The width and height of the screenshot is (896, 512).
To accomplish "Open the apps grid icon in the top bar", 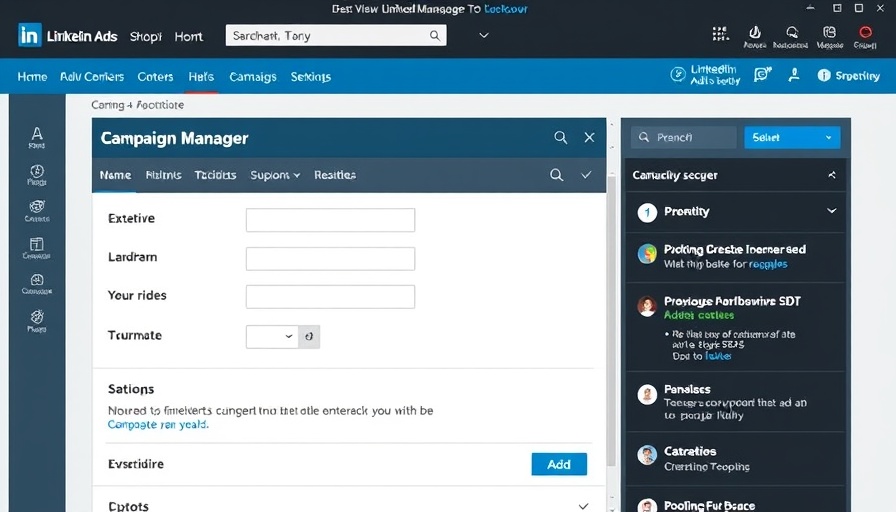I will click(720, 34).
